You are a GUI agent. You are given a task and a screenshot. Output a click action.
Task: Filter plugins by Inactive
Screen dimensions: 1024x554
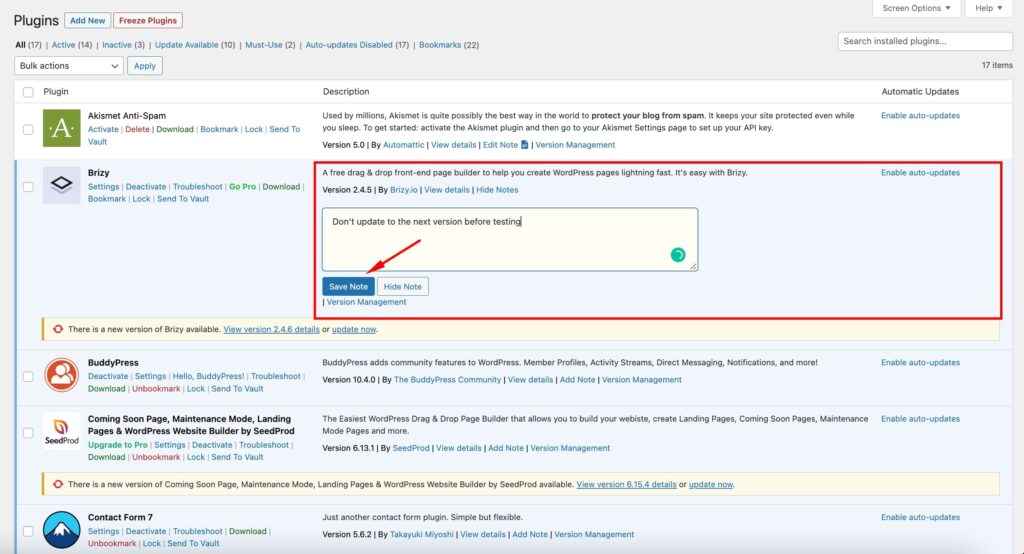pyautogui.click(x=117, y=45)
